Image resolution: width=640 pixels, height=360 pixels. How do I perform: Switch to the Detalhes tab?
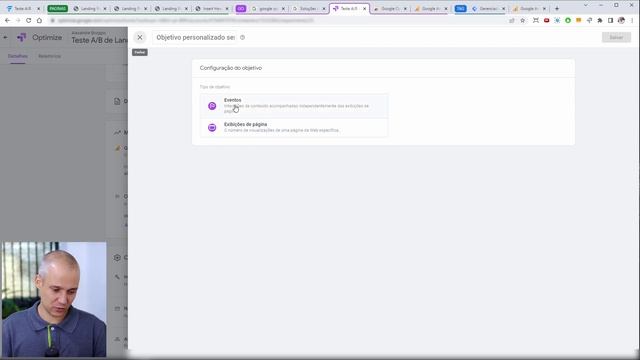pyautogui.click(x=18, y=56)
